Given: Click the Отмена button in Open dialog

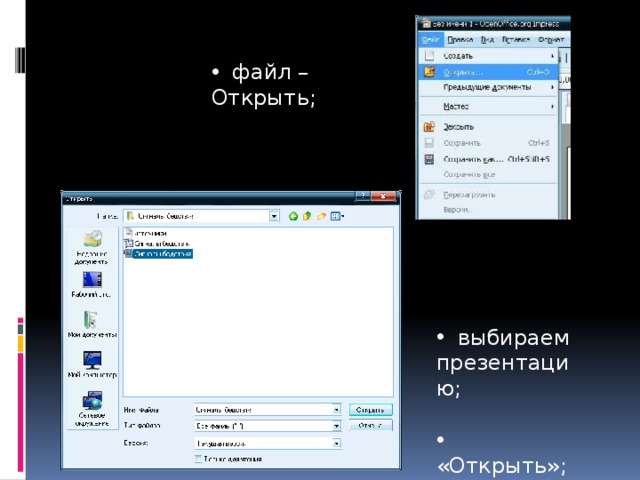Looking at the screenshot, I should pos(371,426).
